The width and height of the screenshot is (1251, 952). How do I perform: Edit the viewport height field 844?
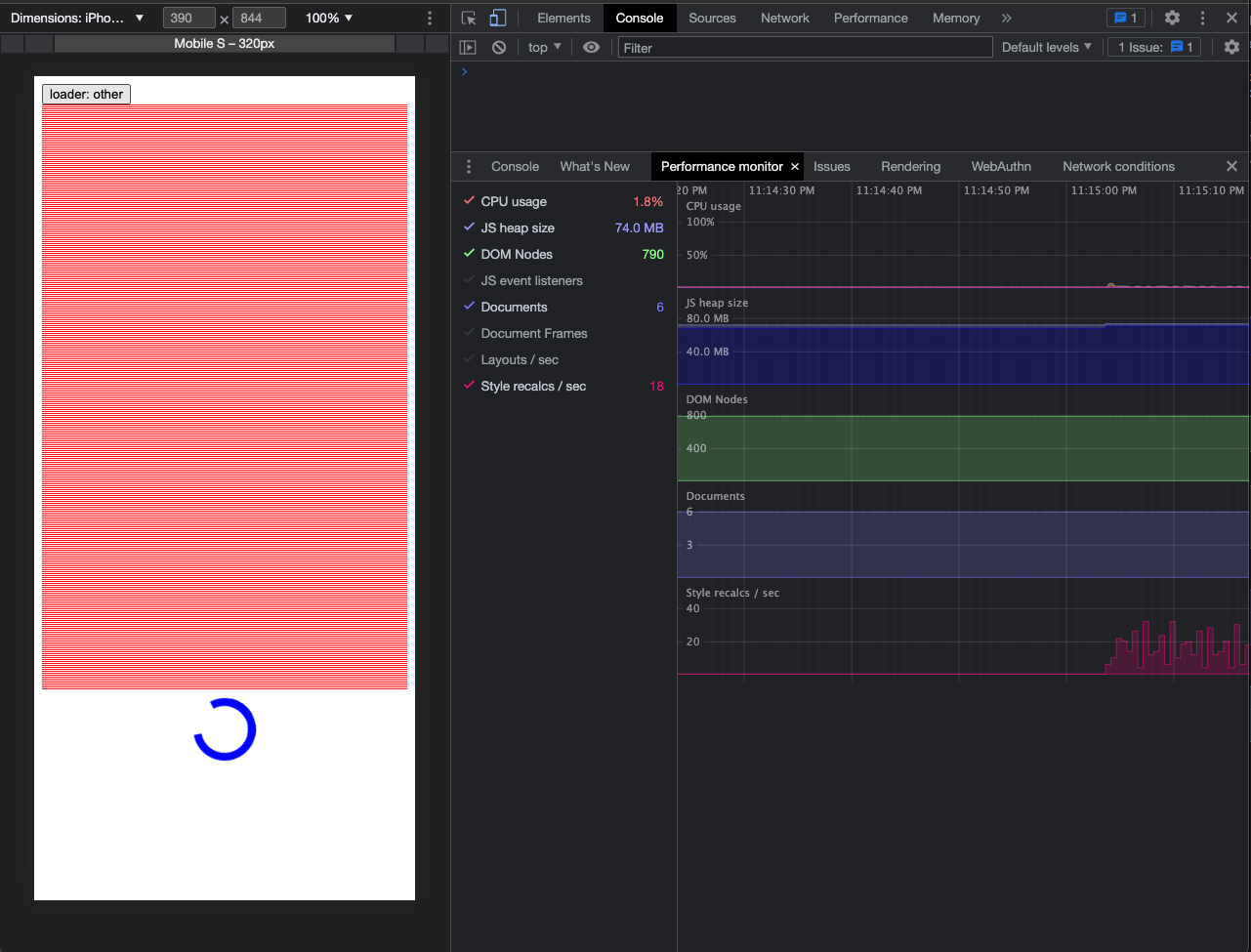pyautogui.click(x=259, y=18)
